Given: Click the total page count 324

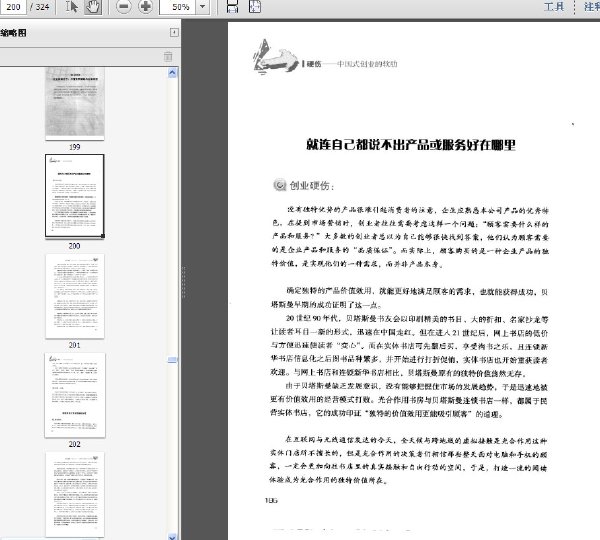Looking at the screenshot, I should [42, 7].
